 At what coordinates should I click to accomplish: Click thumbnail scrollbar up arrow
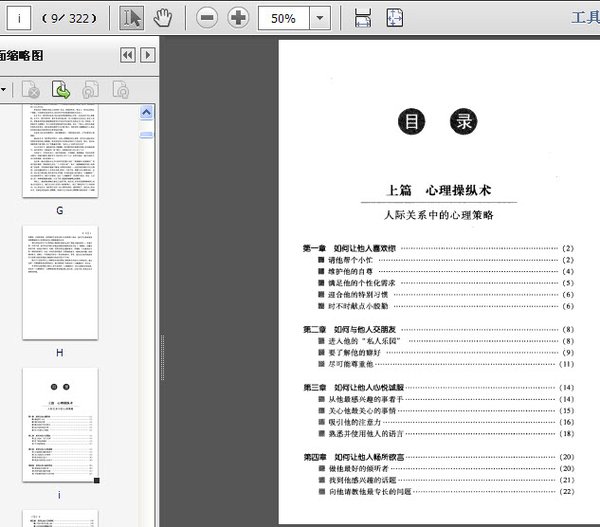(x=147, y=112)
